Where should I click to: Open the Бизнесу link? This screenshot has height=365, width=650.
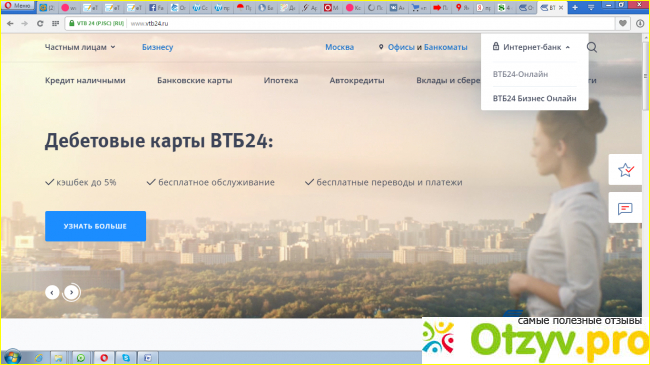pos(158,47)
